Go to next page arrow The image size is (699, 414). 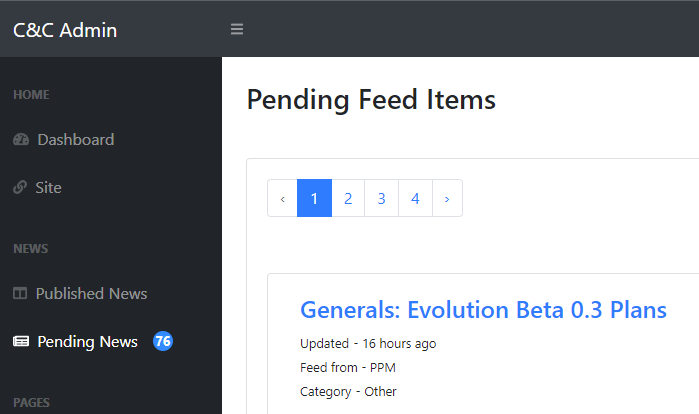(x=447, y=198)
